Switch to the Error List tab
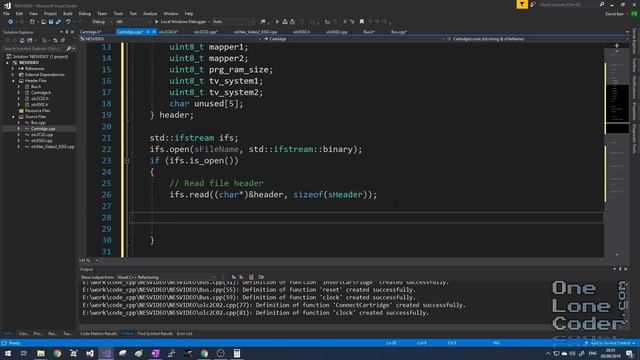 coord(184,334)
